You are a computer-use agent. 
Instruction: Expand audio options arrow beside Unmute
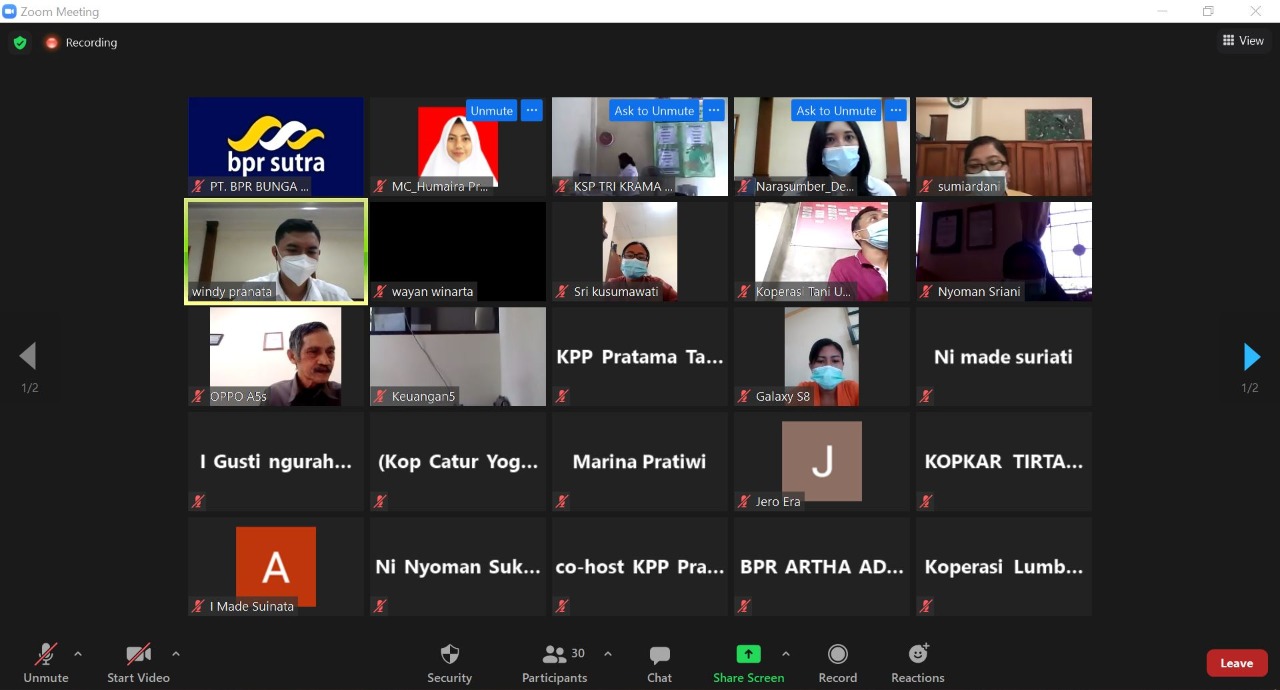click(78, 654)
